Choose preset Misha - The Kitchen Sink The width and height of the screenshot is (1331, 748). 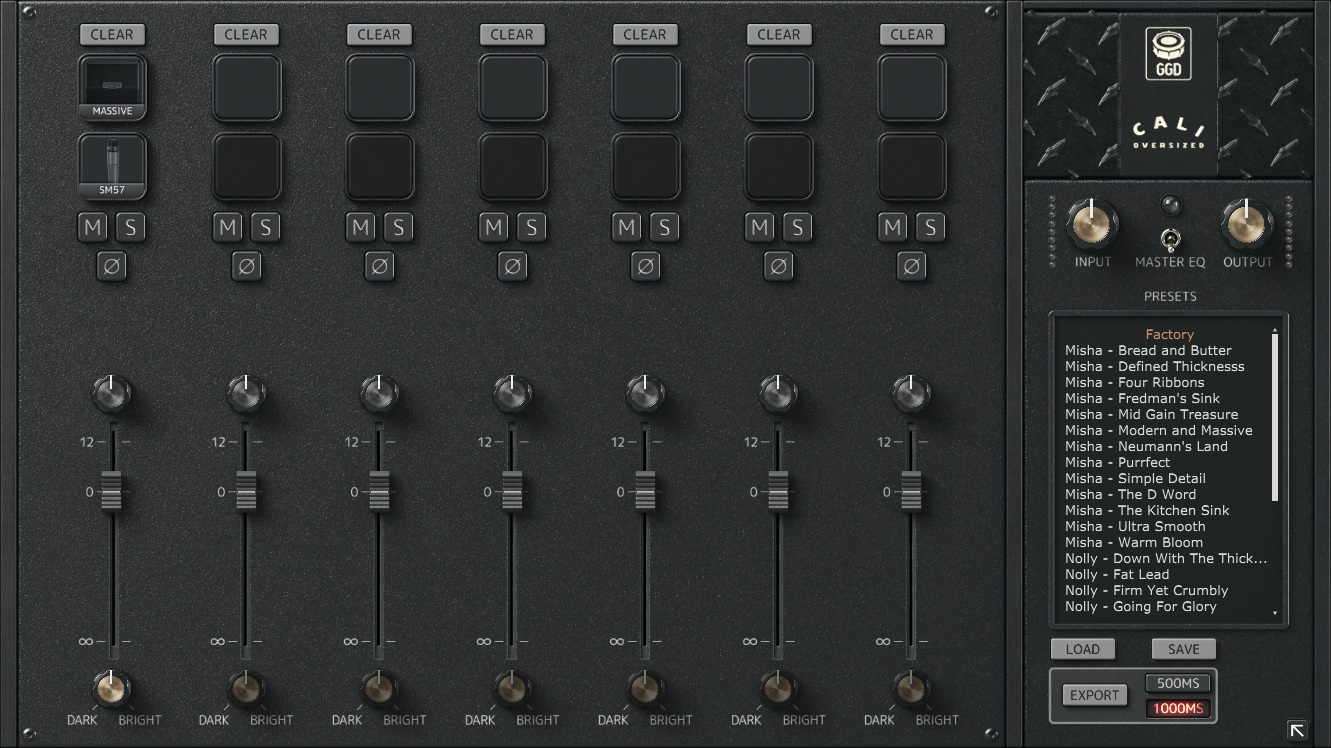(1147, 510)
